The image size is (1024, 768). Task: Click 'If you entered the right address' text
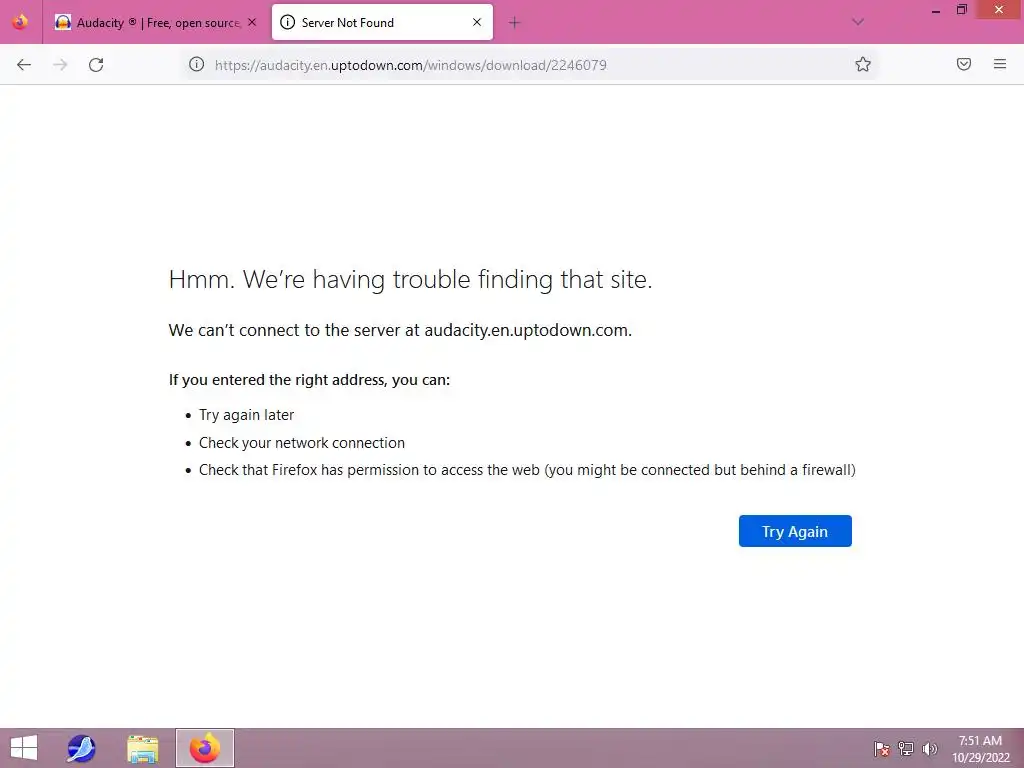pos(309,380)
